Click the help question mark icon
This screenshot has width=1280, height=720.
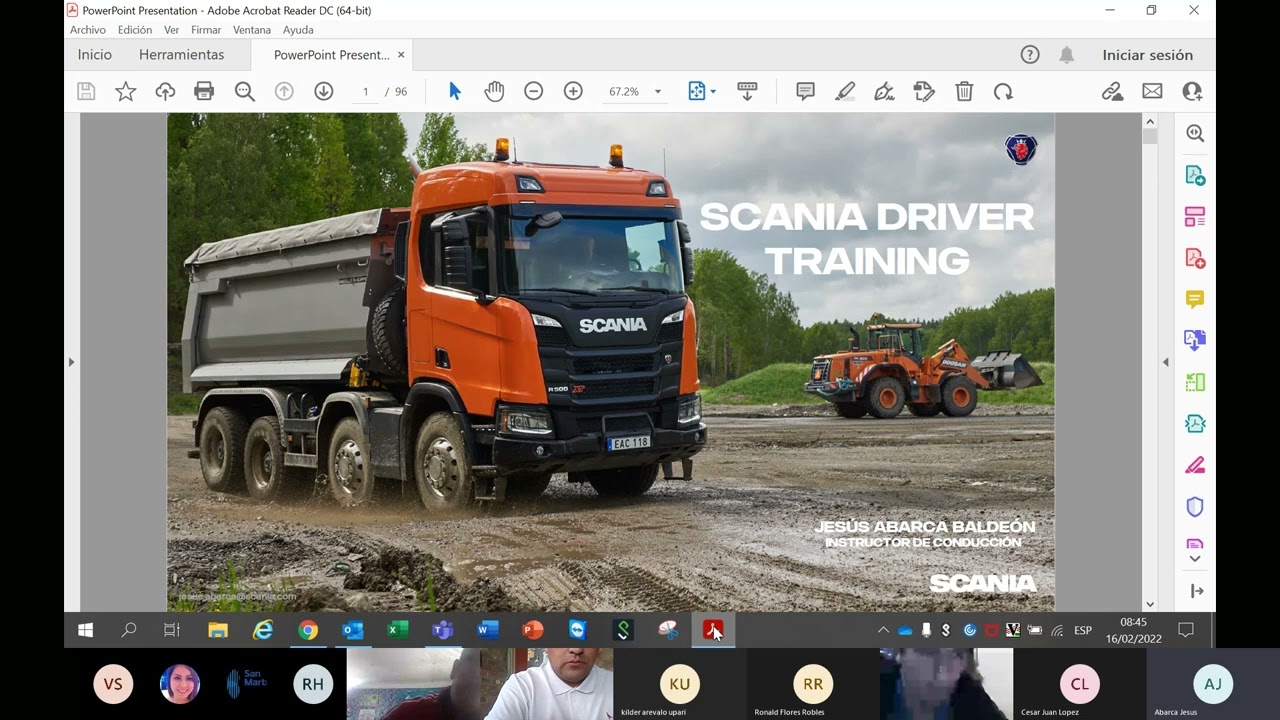click(x=1030, y=55)
